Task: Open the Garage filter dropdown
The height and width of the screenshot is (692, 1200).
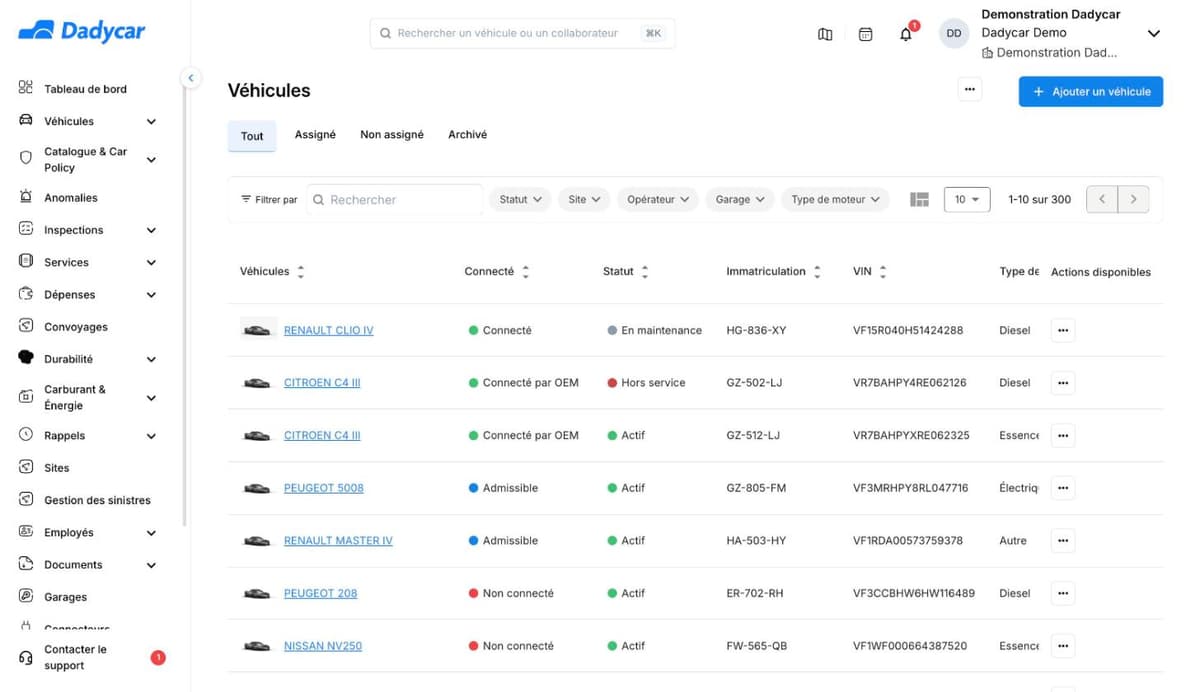Action: click(740, 199)
